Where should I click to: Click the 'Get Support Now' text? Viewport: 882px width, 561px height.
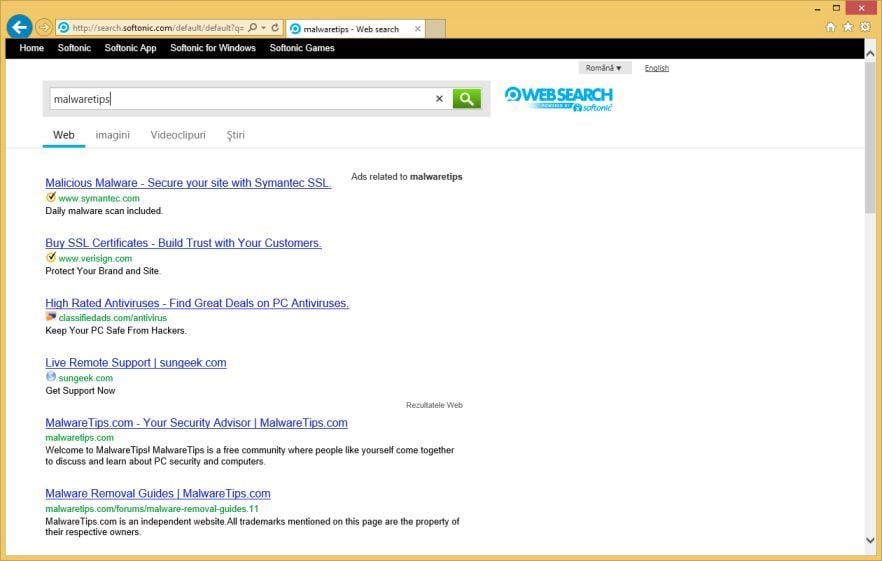click(x=80, y=391)
